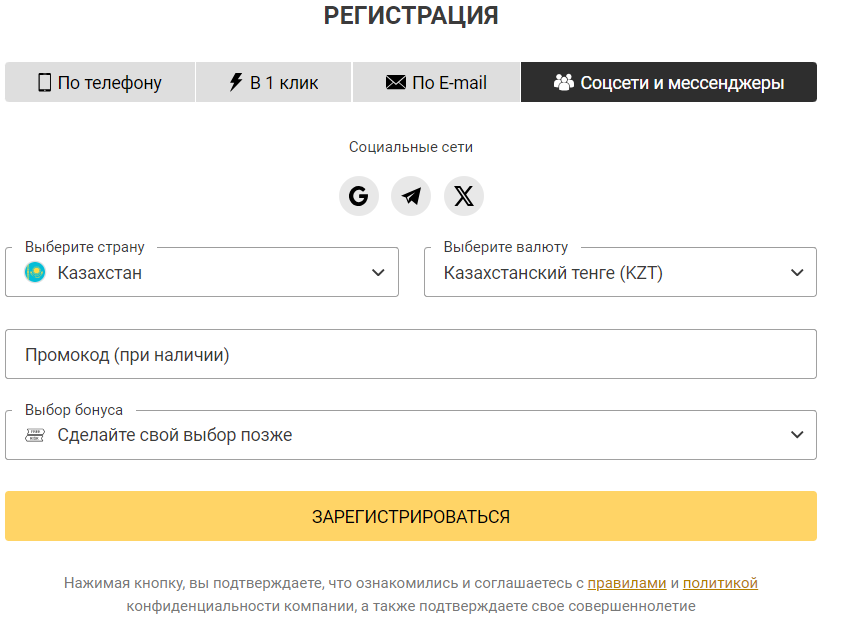Sign up with Telegram icon
This screenshot has height=627, width=843.
(x=411, y=195)
